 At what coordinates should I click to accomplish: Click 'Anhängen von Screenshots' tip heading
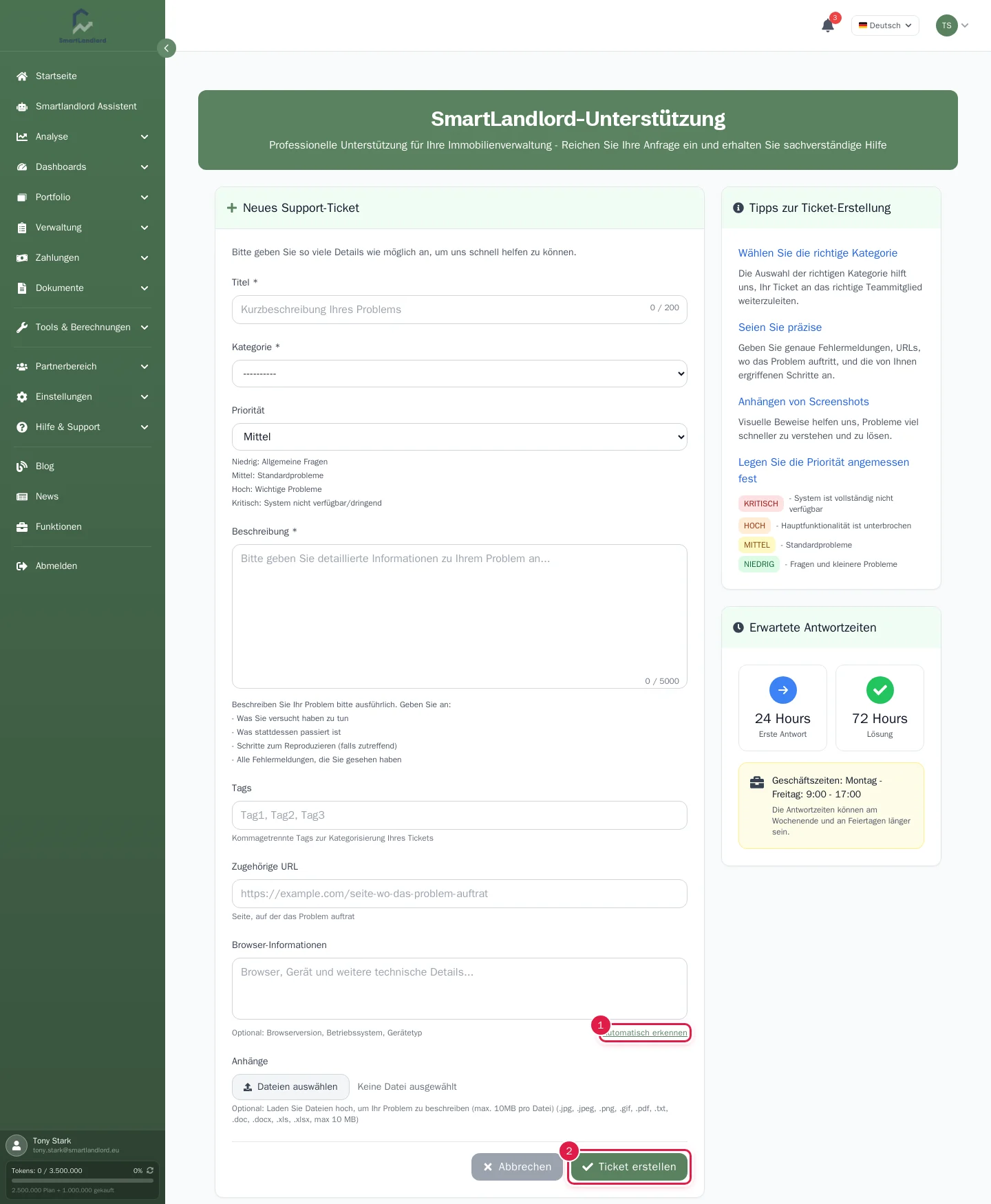pos(803,402)
